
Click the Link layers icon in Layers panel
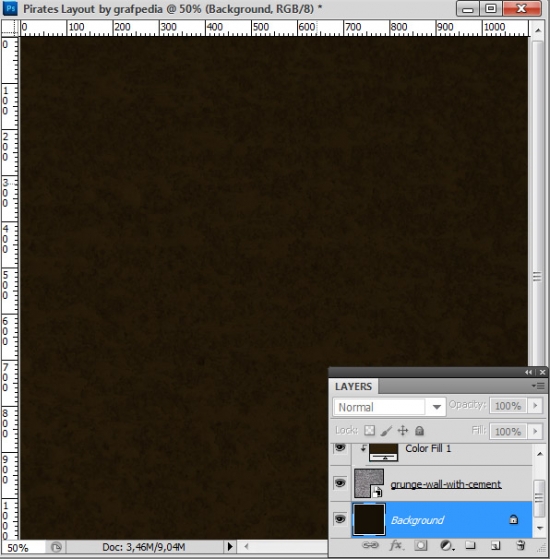click(370, 545)
